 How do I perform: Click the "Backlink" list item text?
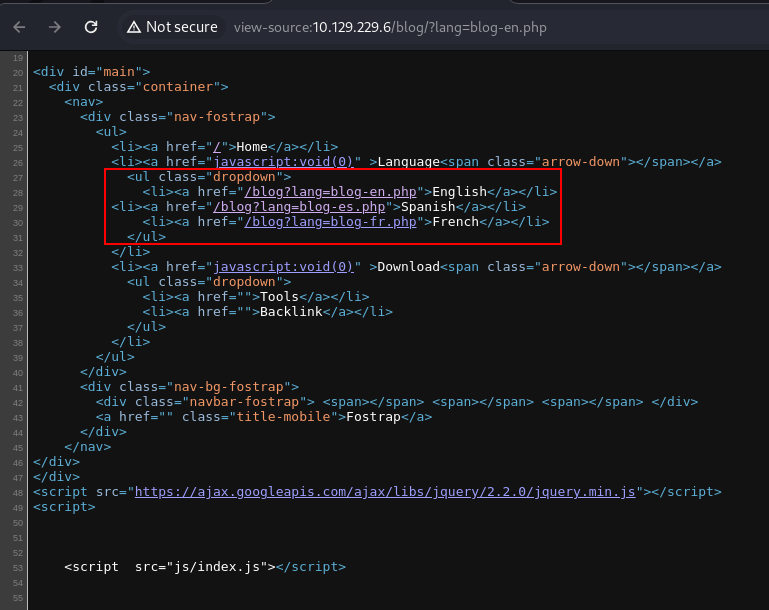click(291, 312)
